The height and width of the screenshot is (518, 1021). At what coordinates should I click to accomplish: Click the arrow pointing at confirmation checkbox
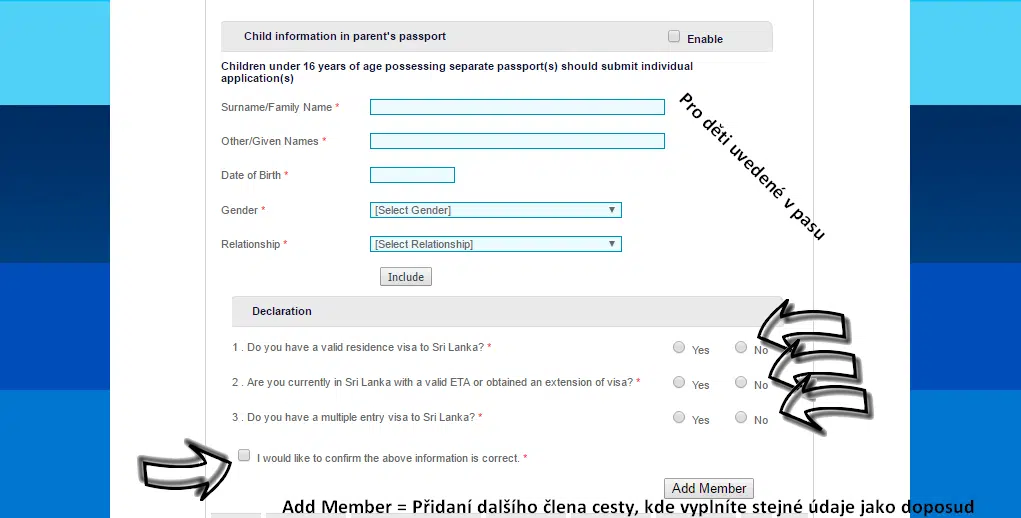point(186,470)
